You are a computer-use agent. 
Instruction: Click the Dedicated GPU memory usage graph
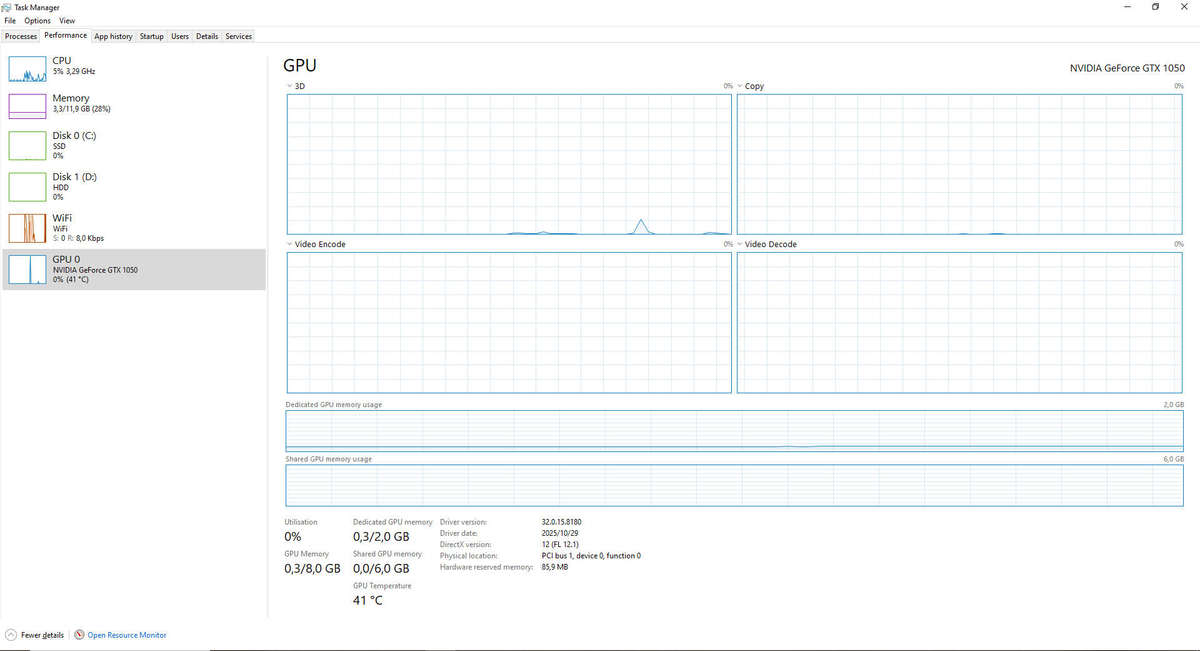(735, 430)
